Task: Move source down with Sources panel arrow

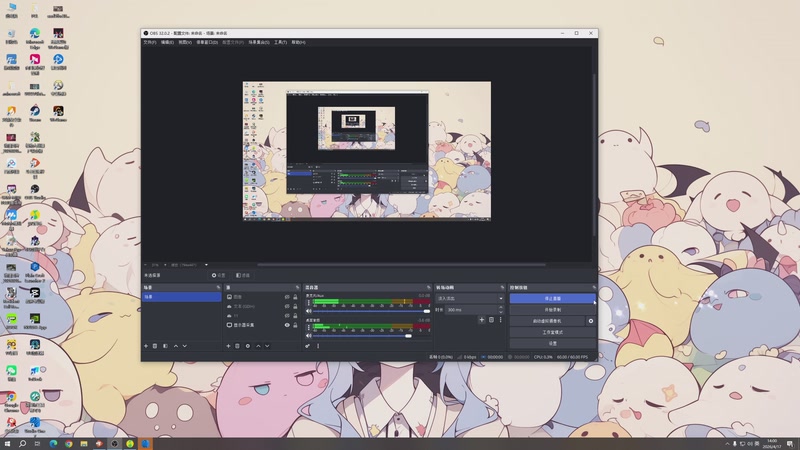Action: [267, 346]
